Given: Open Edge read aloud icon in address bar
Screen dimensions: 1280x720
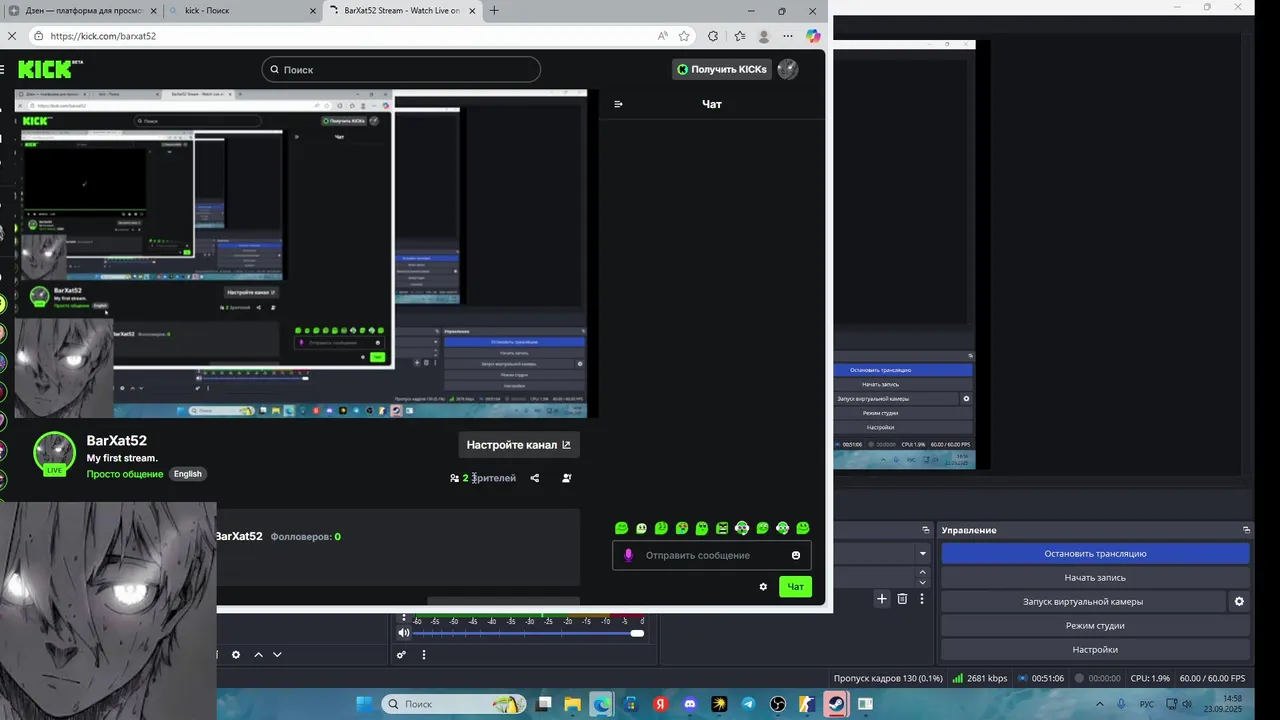Looking at the screenshot, I should [x=662, y=36].
